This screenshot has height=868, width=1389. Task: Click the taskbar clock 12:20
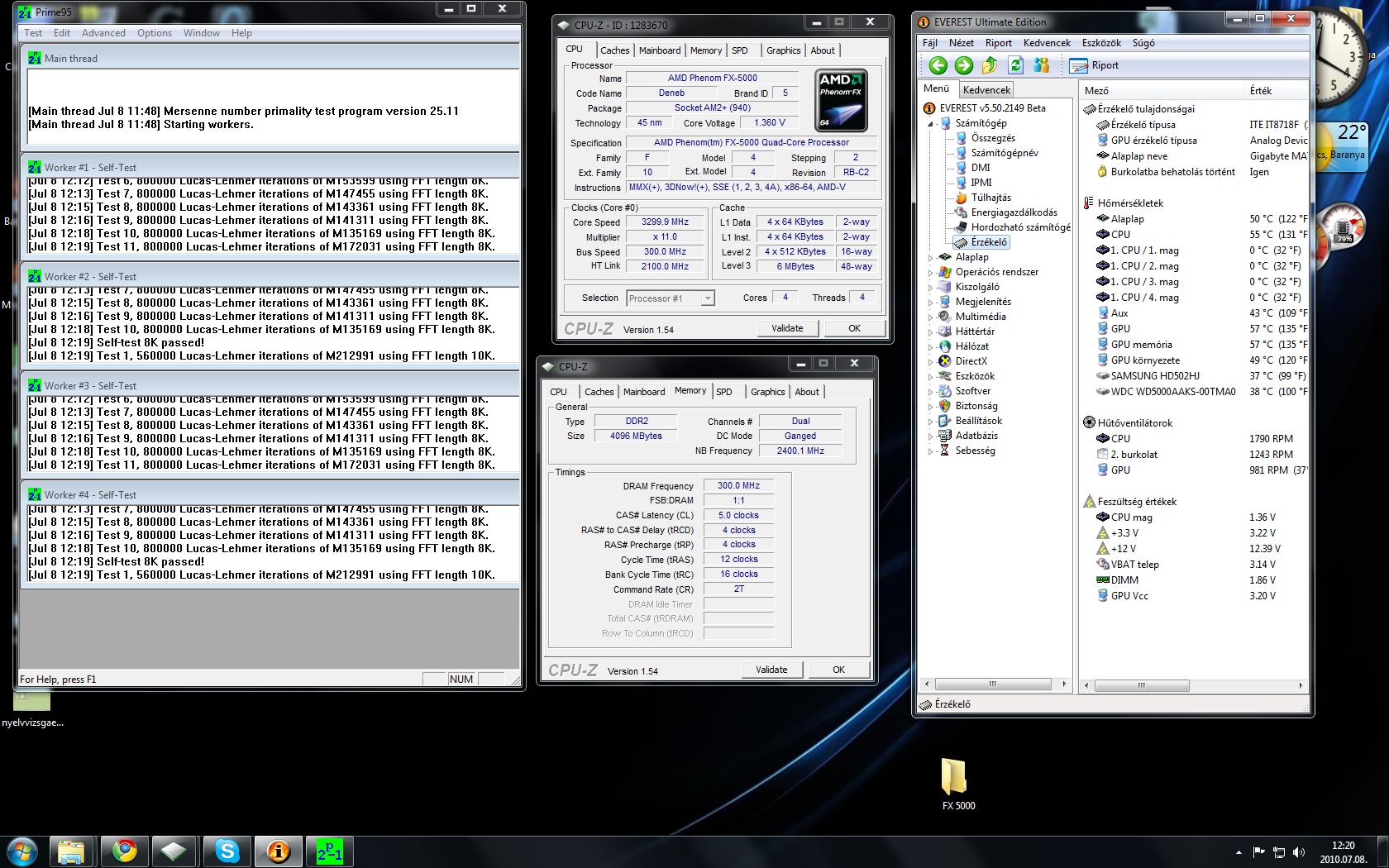1343,846
